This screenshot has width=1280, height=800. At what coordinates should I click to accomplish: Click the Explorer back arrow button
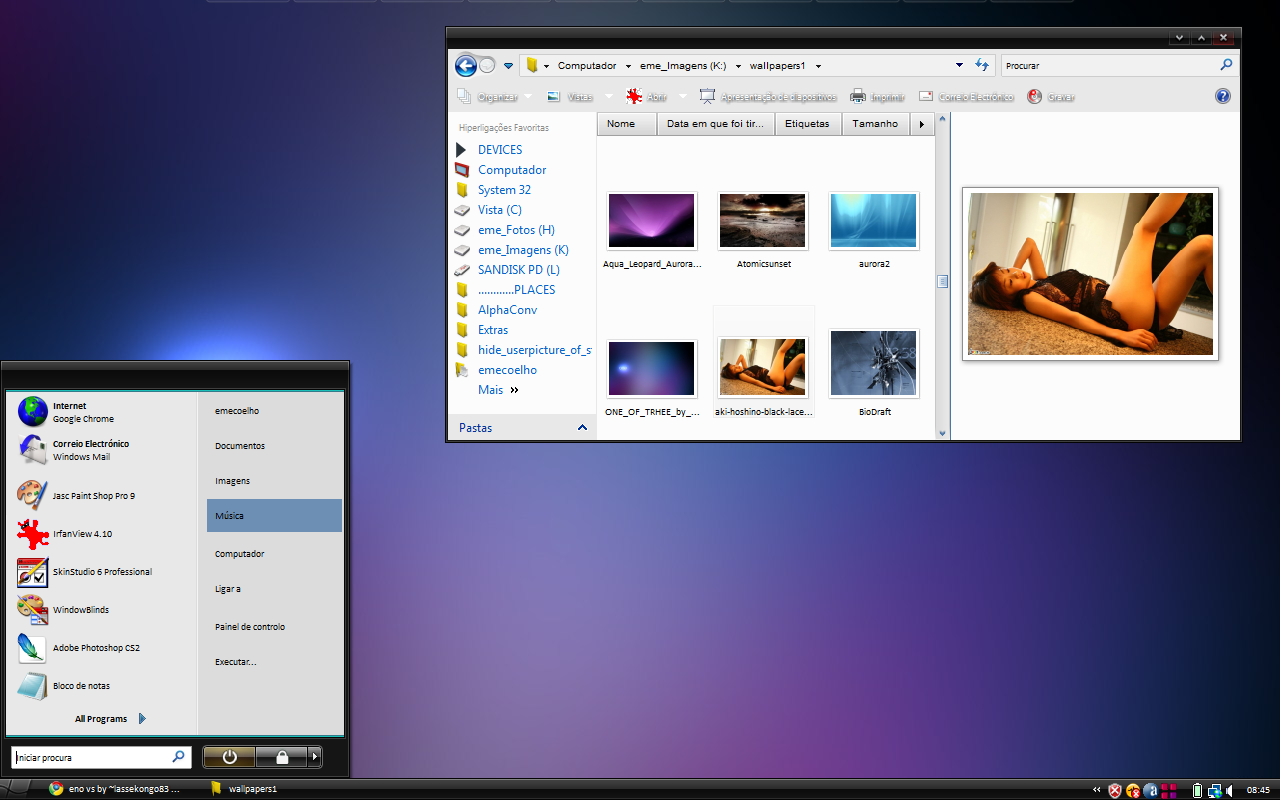(x=465, y=66)
